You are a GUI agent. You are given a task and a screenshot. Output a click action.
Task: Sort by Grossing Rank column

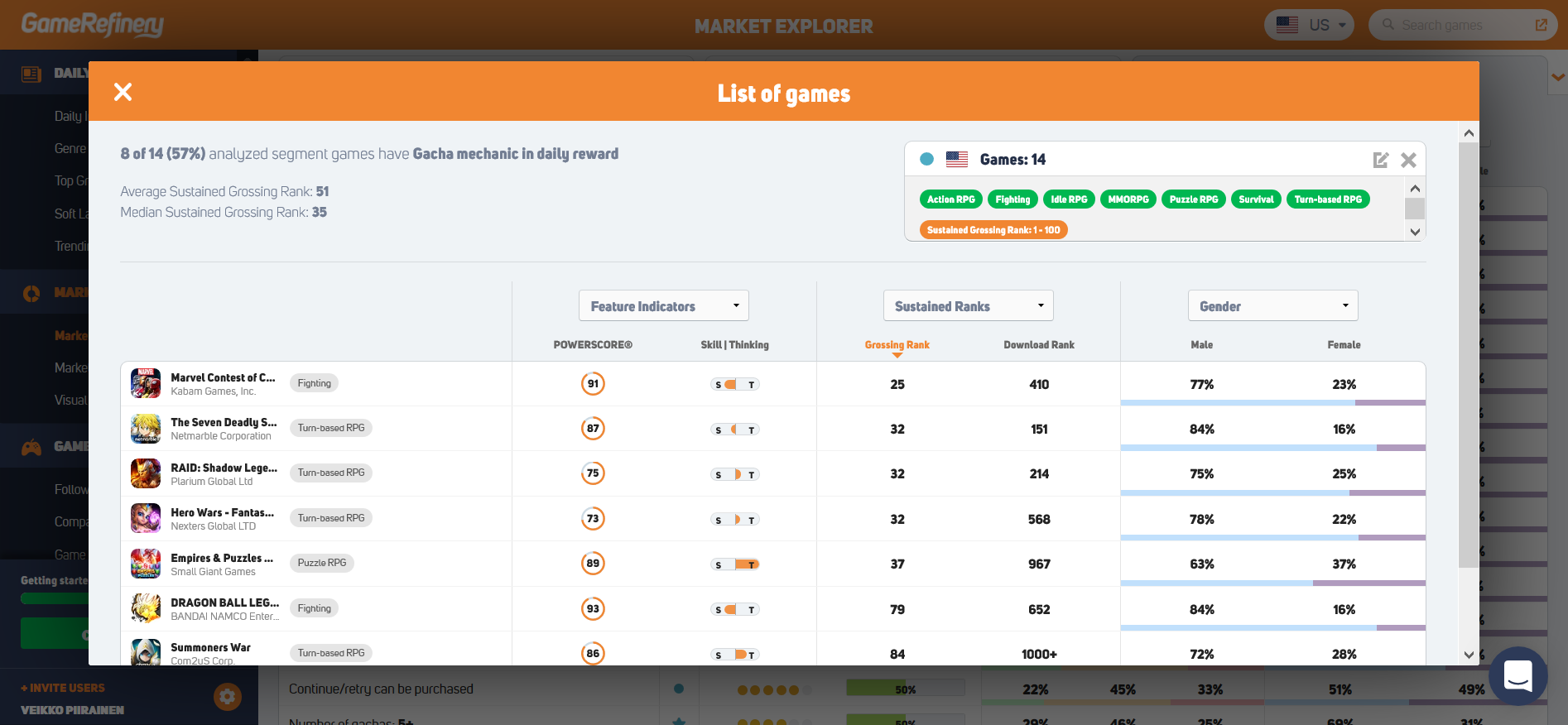(897, 345)
